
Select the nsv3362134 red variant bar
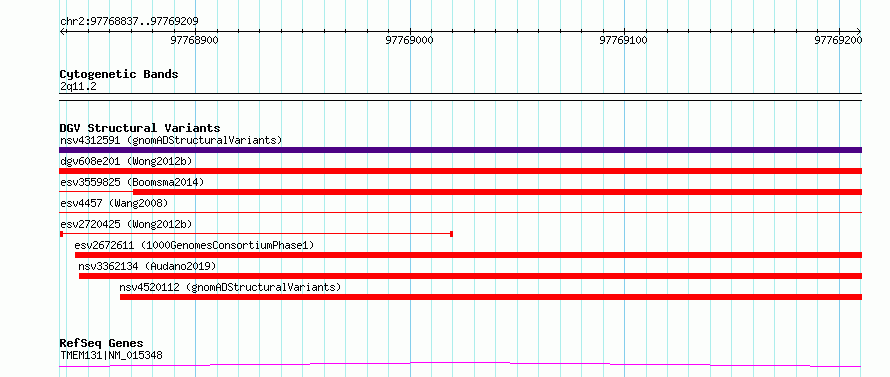coord(471,276)
